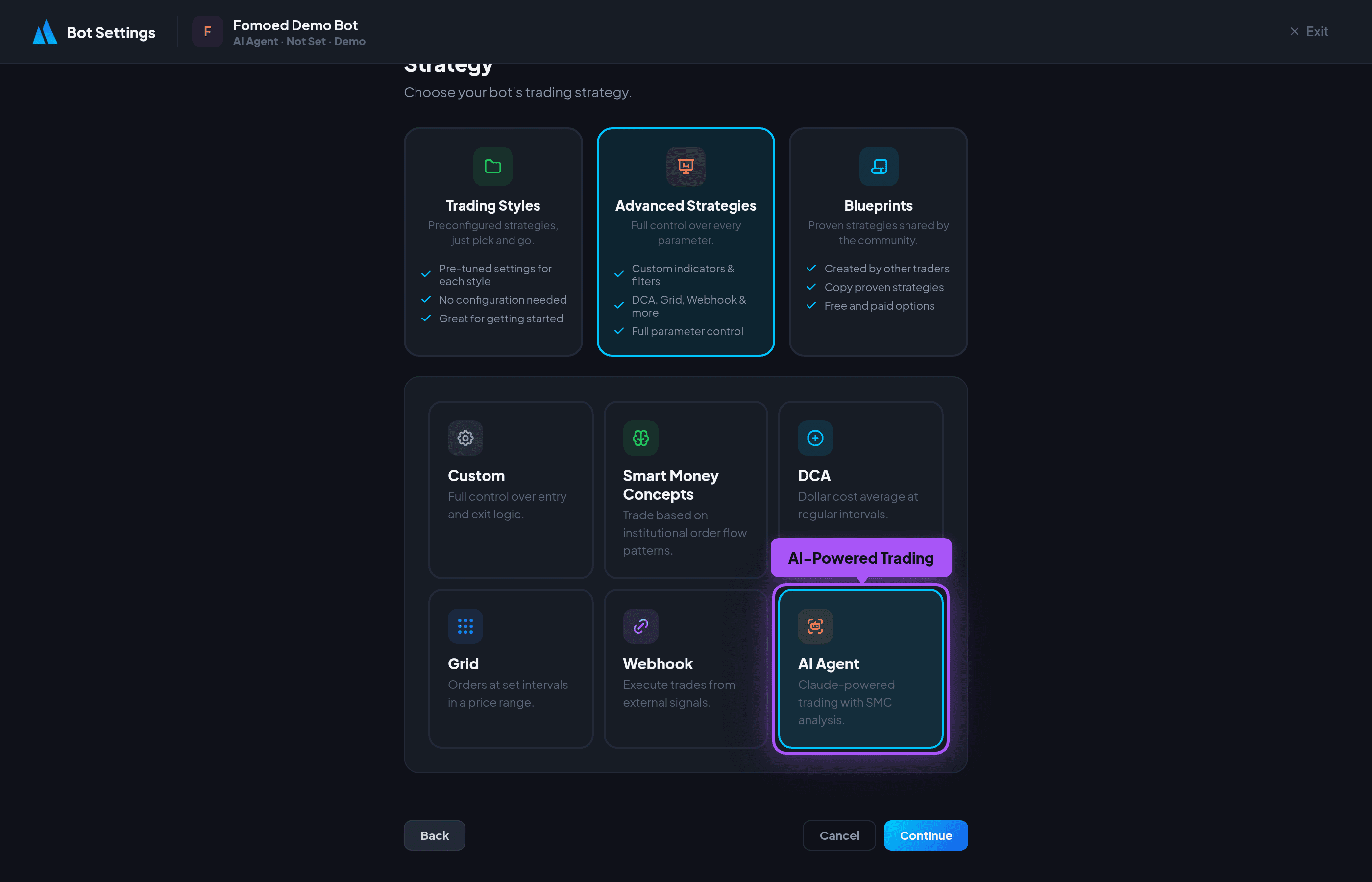
Task: Click checkmark beside Copy proven strategies
Action: (x=811, y=287)
